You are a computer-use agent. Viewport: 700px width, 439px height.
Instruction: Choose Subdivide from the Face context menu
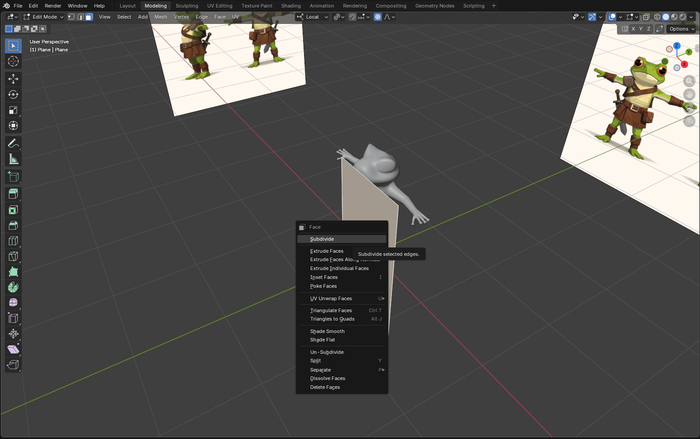pos(322,239)
